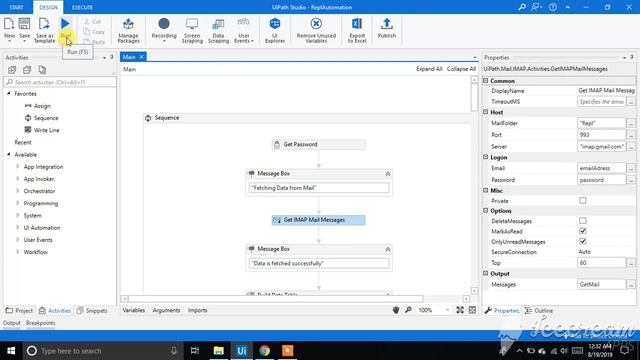The image size is (640, 360).
Task: Click the zoom magnifier icon in designer
Action: click(408, 310)
